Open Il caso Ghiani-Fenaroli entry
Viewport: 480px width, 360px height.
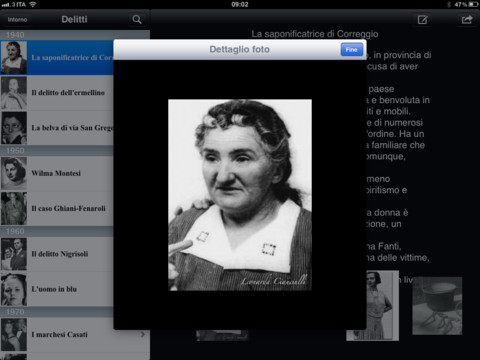pos(57,209)
